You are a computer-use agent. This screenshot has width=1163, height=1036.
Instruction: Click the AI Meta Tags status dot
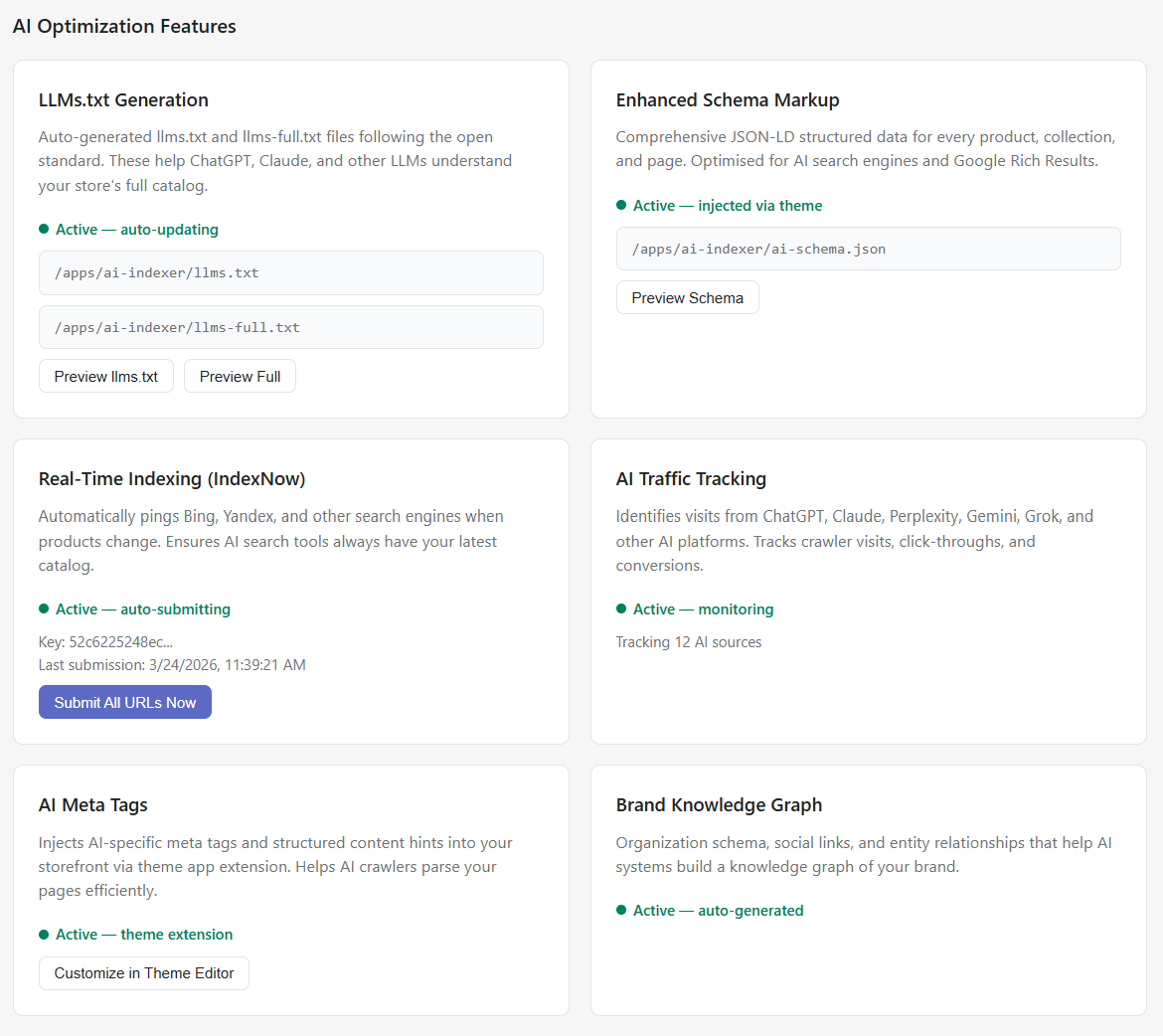43,935
